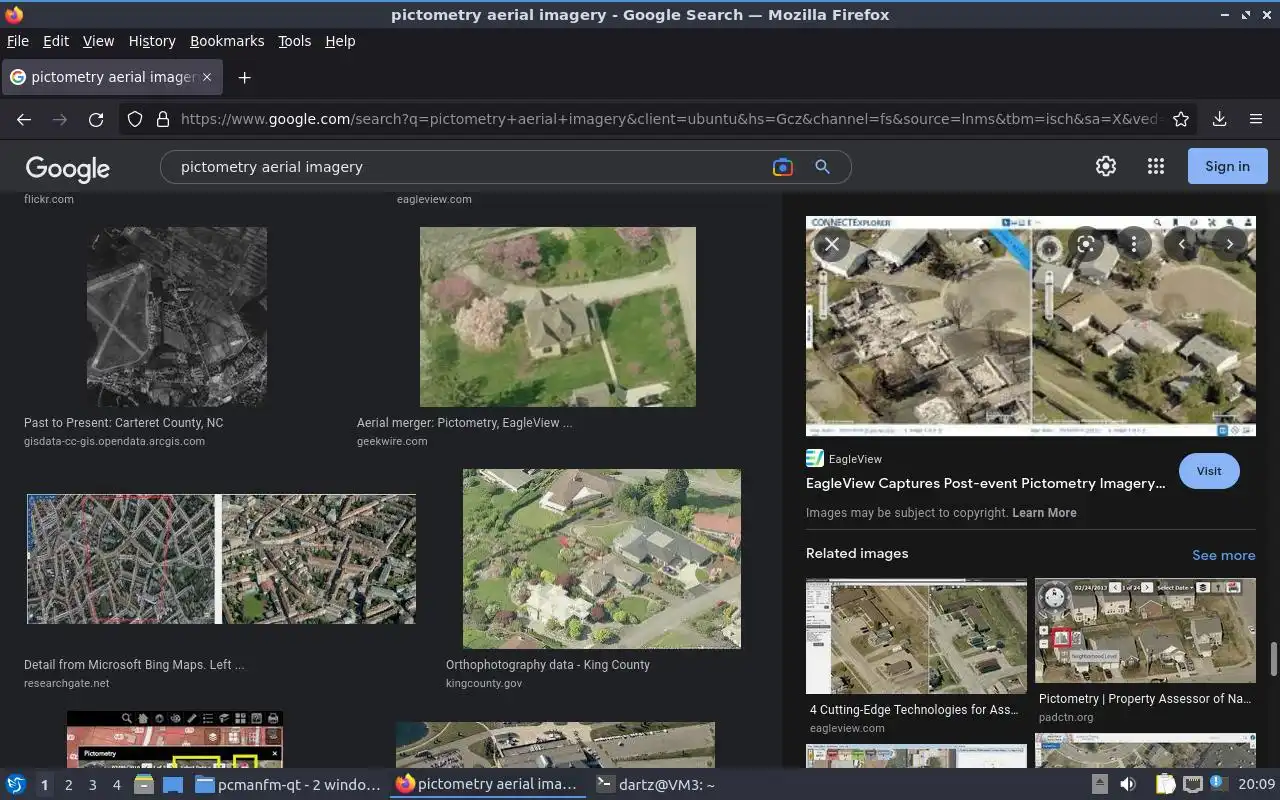Reload the page in Firefox
The width and height of the screenshot is (1280, 800).
tap(96, 119)
